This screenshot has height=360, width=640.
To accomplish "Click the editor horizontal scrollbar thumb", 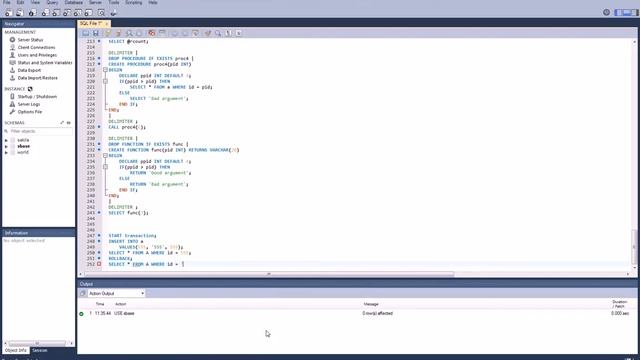I will 269,274.
